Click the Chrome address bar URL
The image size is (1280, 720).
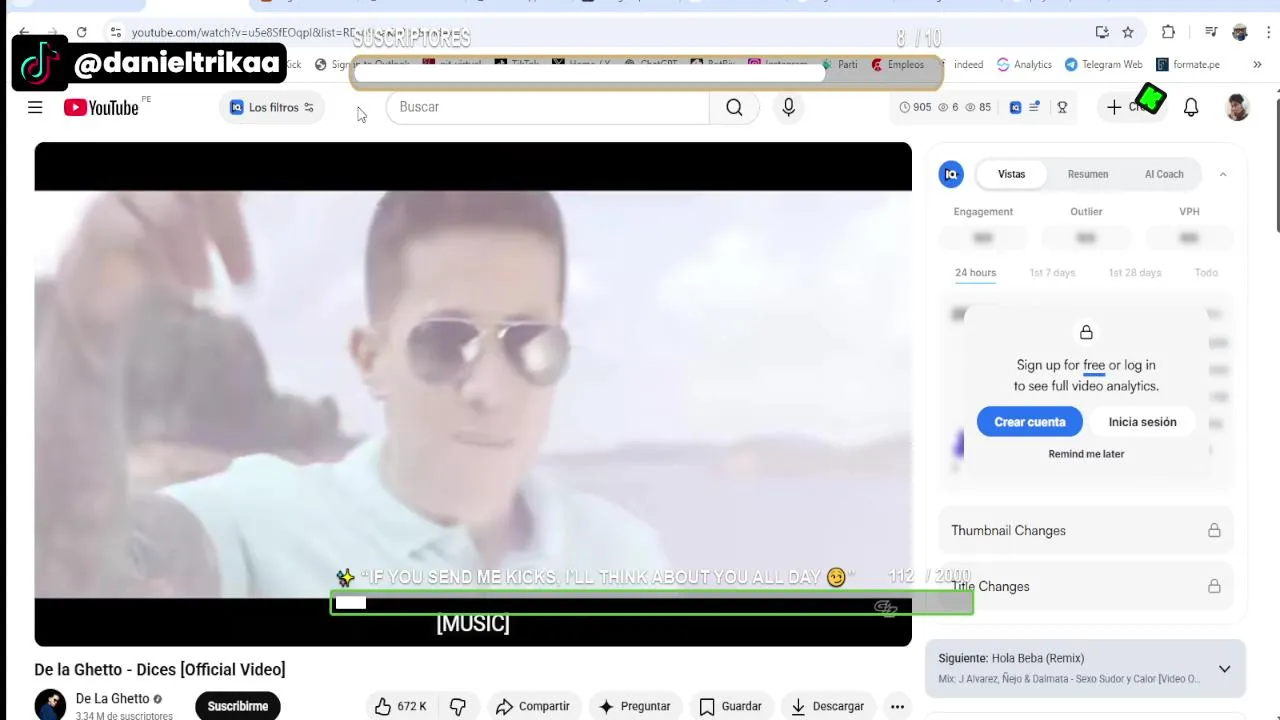(245, 33)
